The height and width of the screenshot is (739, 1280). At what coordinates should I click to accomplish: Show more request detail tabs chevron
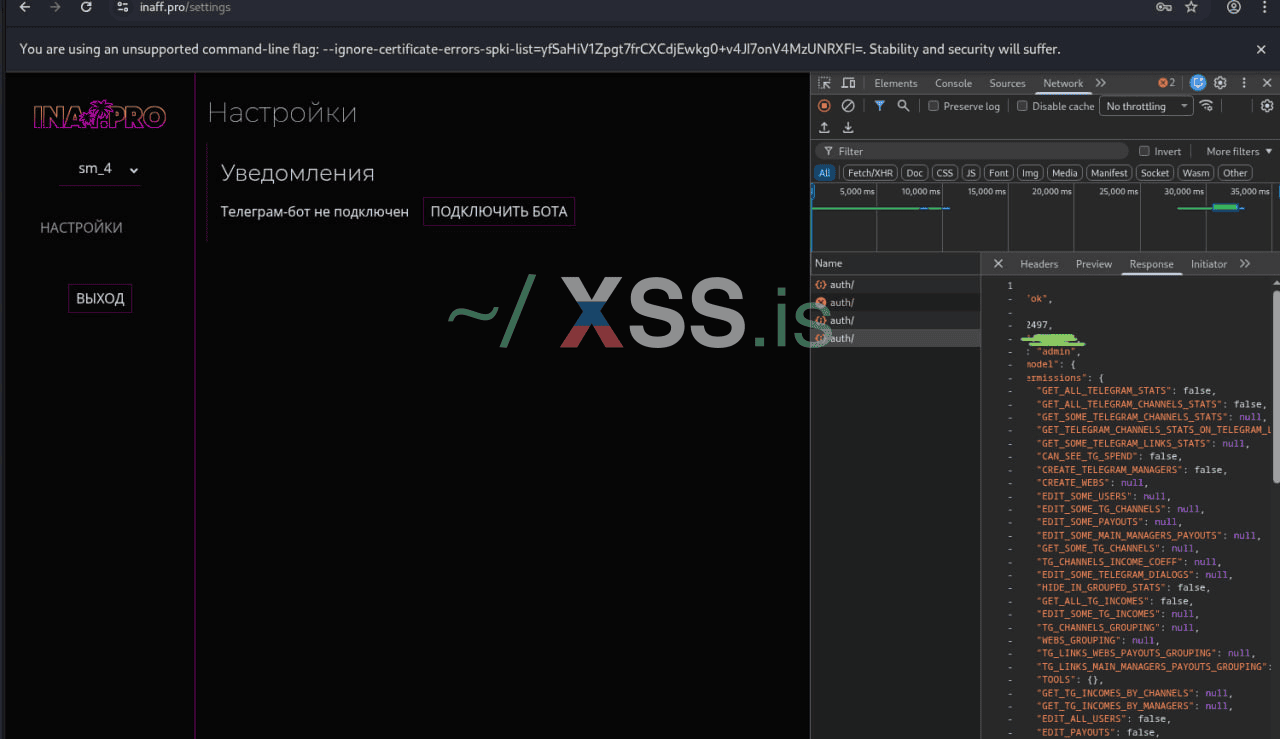(x=1245, y=264)
